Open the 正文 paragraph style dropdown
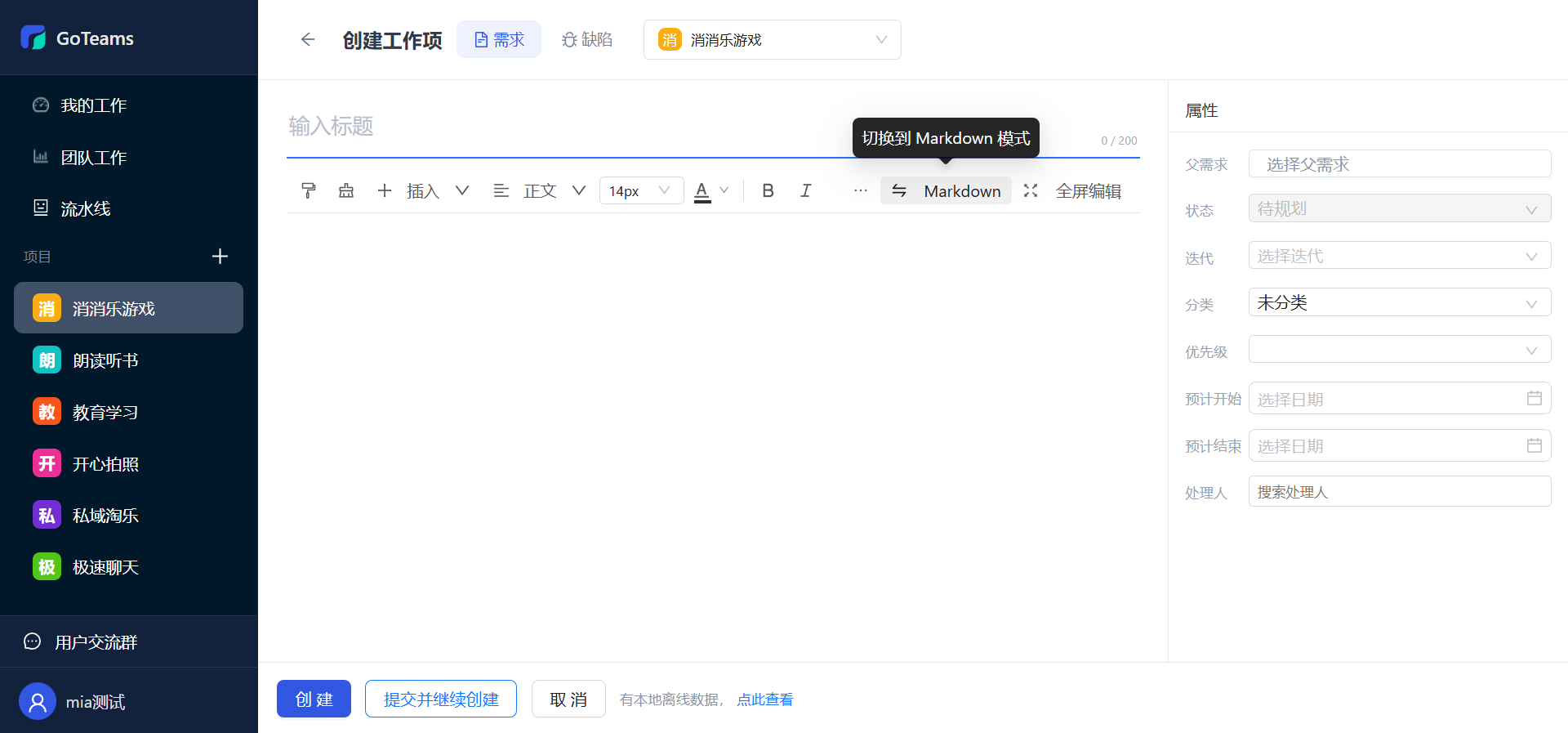The height and width of the screenshot is (733, 1568). (540, 190)
